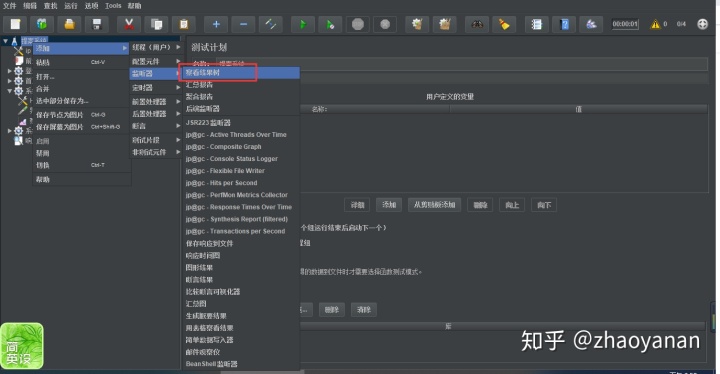
Task: Save the test plan with floppy icon
Action: coord(97,24)
